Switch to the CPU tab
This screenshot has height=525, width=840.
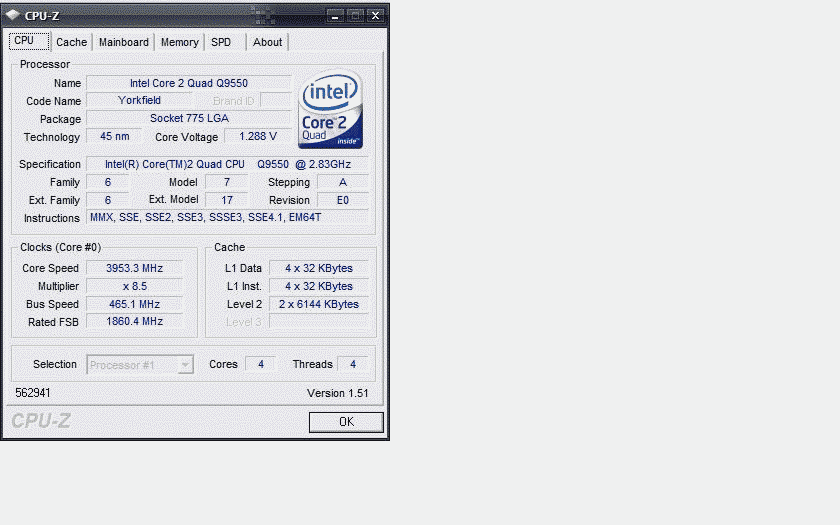click(x=29, y=41)
